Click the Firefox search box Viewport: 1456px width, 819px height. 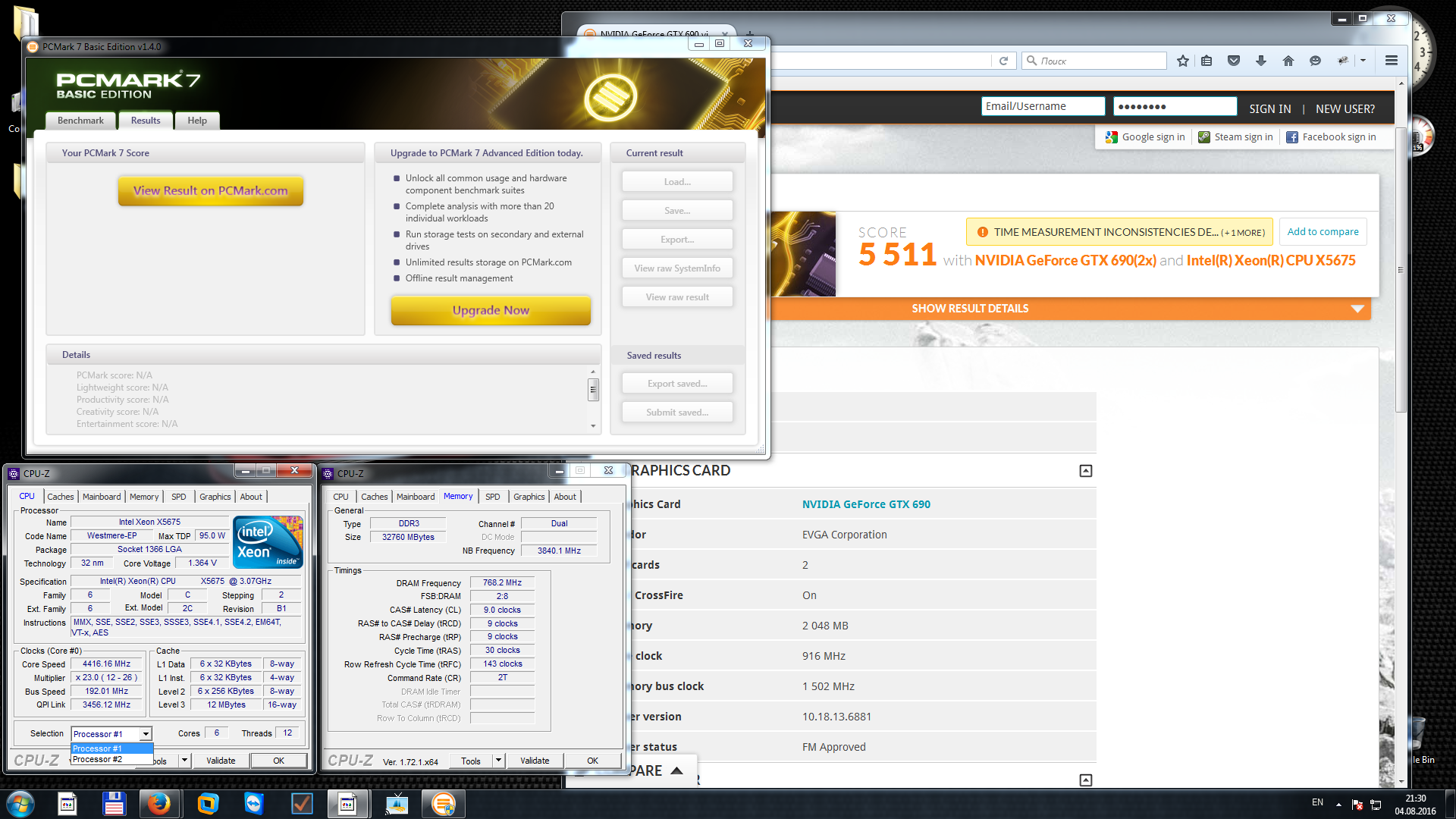tap(1094, 61)
